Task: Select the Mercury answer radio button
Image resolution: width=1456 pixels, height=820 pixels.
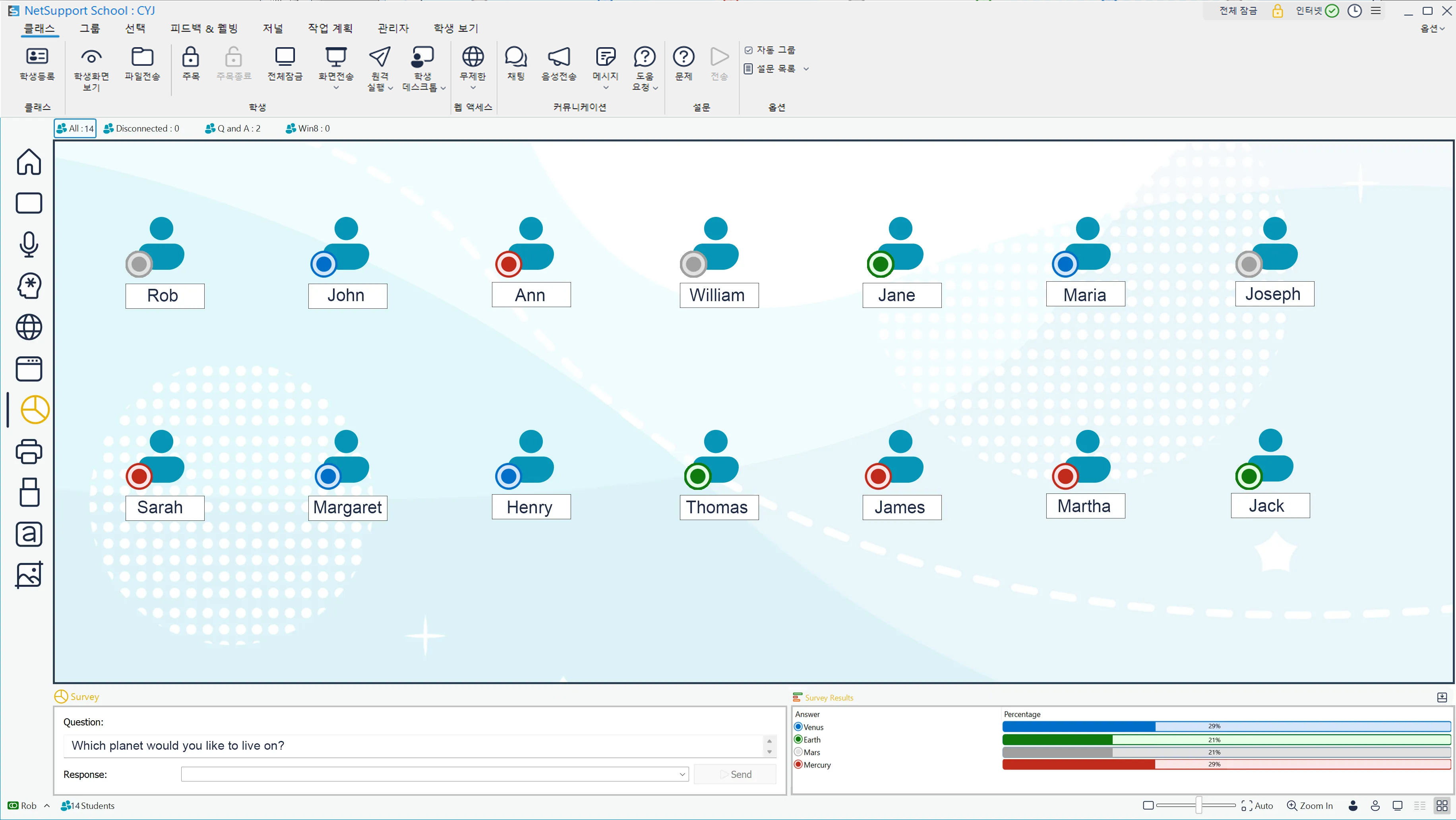Action: (x=798, y=765)
